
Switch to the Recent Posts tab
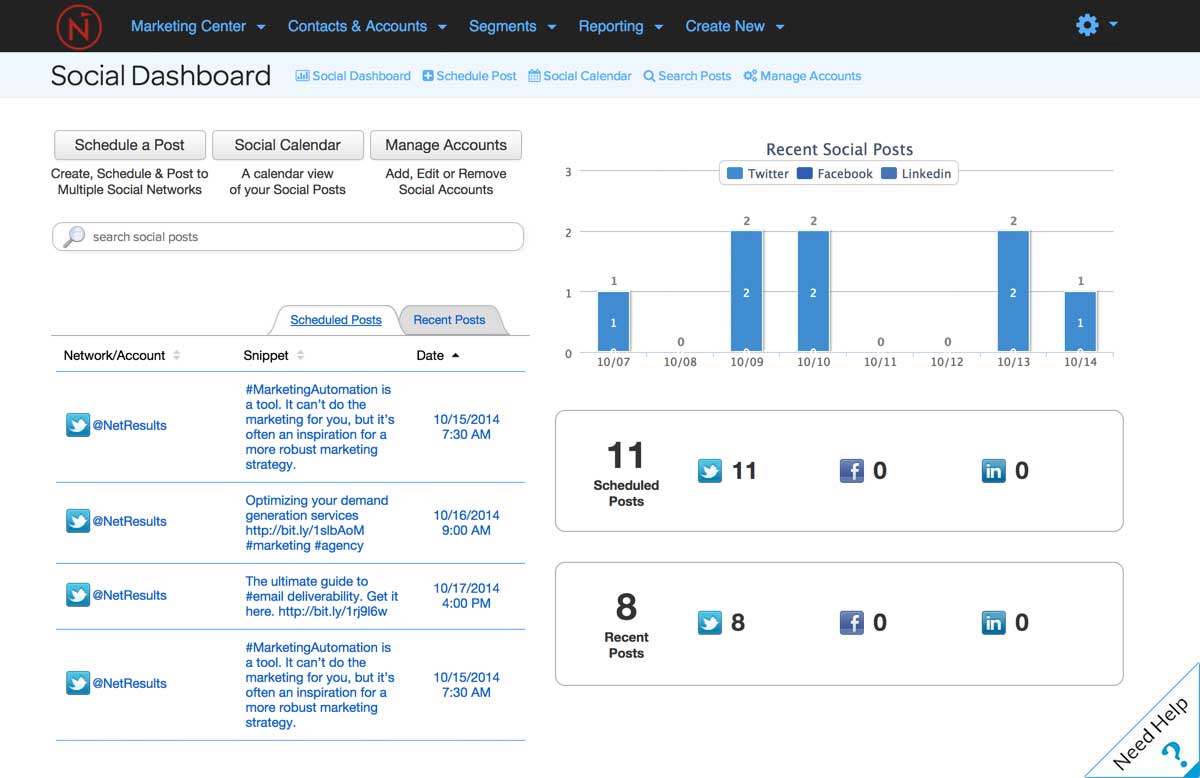tap(449, 320)
